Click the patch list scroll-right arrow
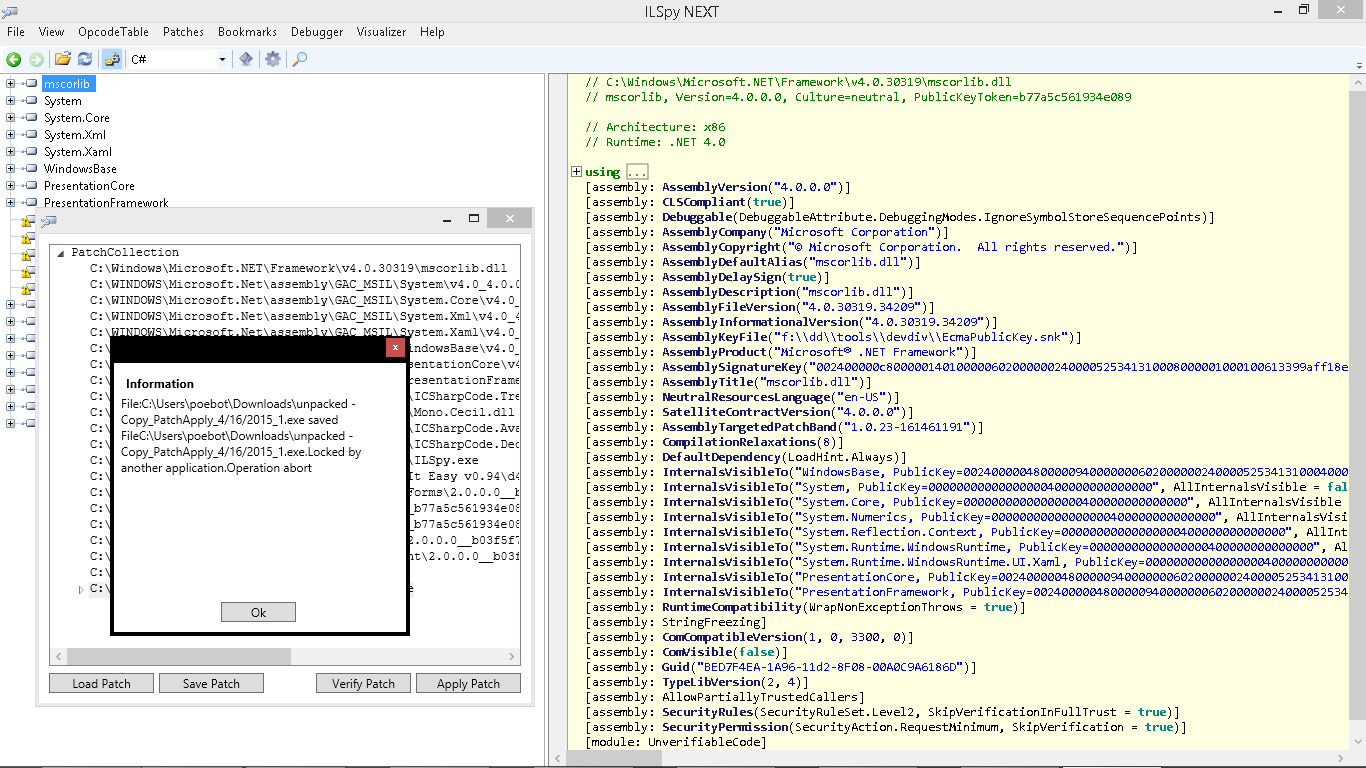The height and width of the screenshot is (768, 1366). [x=513, y=657]
